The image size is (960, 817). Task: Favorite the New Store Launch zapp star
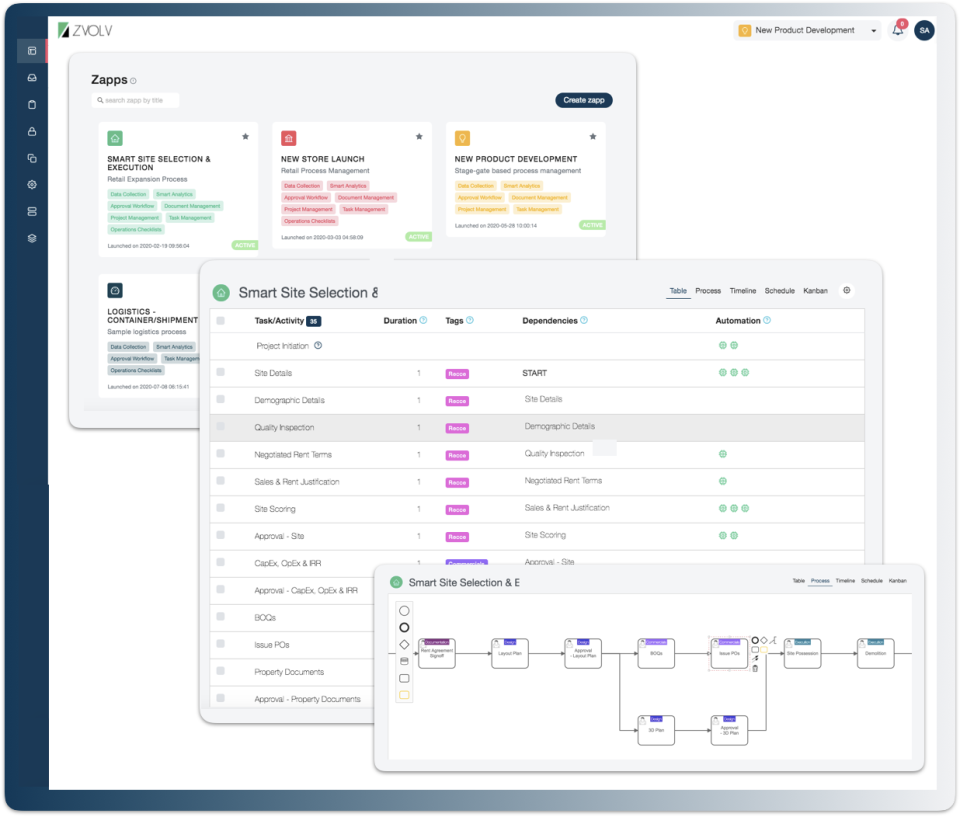tap(419, 136)
